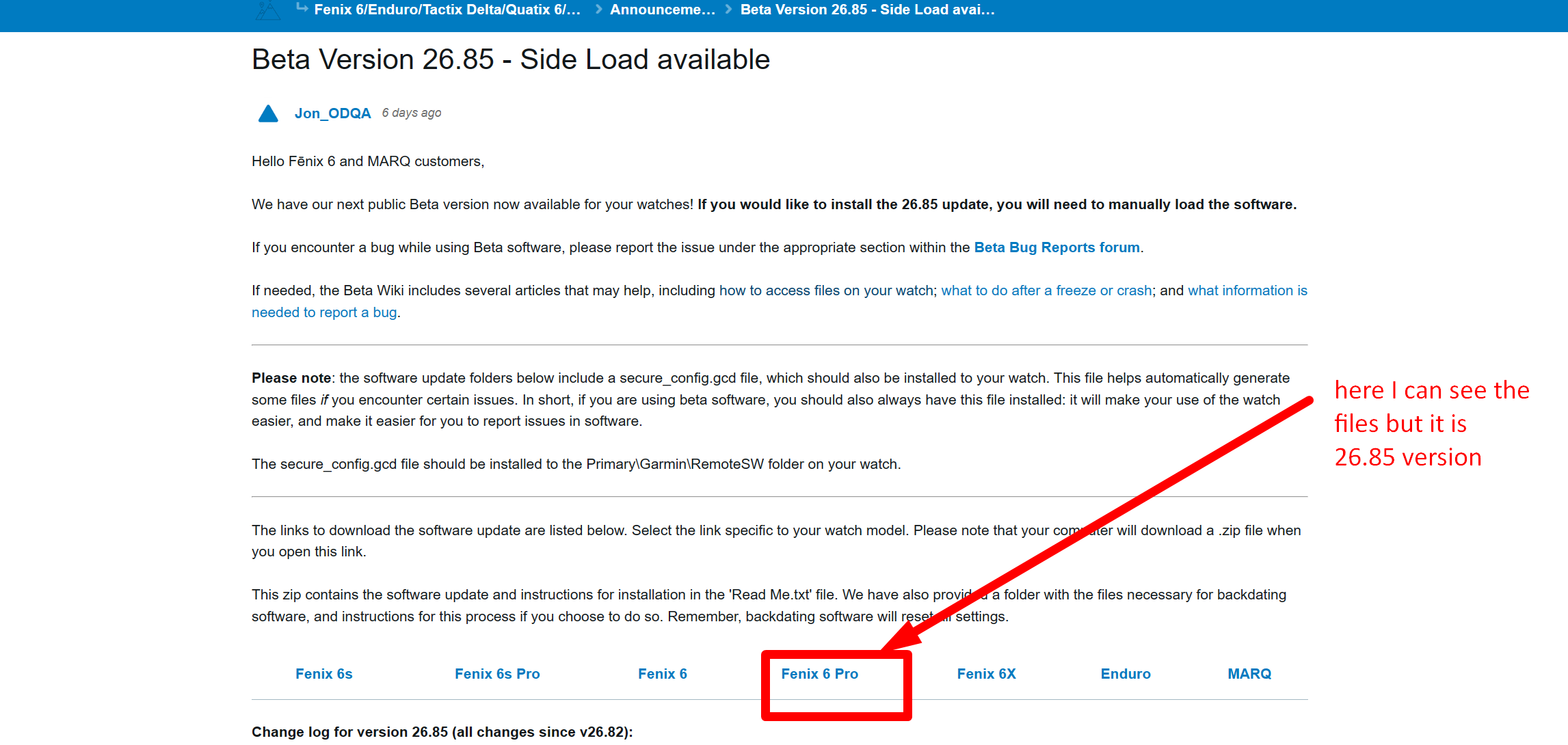Open Beta Version 26.85 breadcrumb link

pyautogui.click(x=867, y=10)
